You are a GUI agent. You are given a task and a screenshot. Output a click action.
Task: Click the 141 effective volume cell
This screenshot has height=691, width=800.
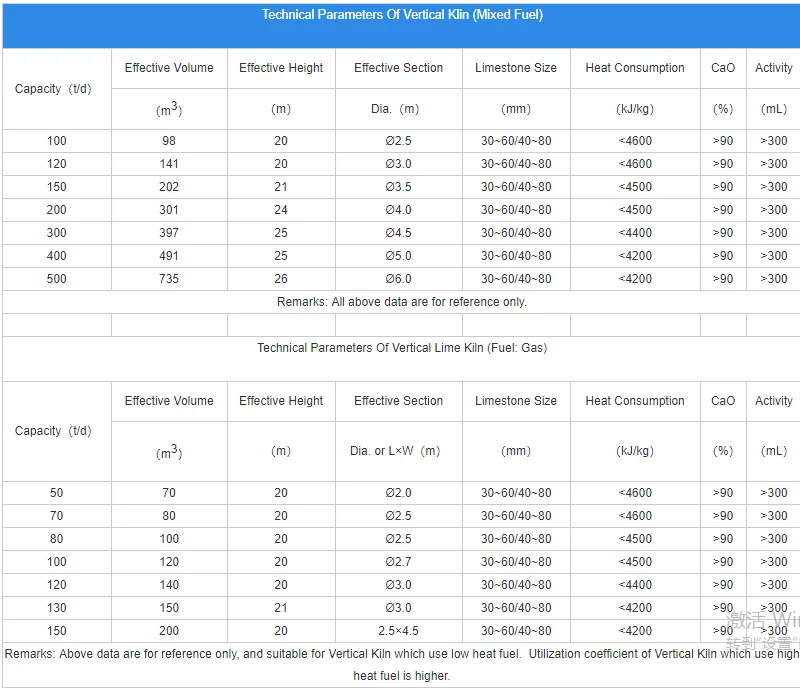click(169, 164)
